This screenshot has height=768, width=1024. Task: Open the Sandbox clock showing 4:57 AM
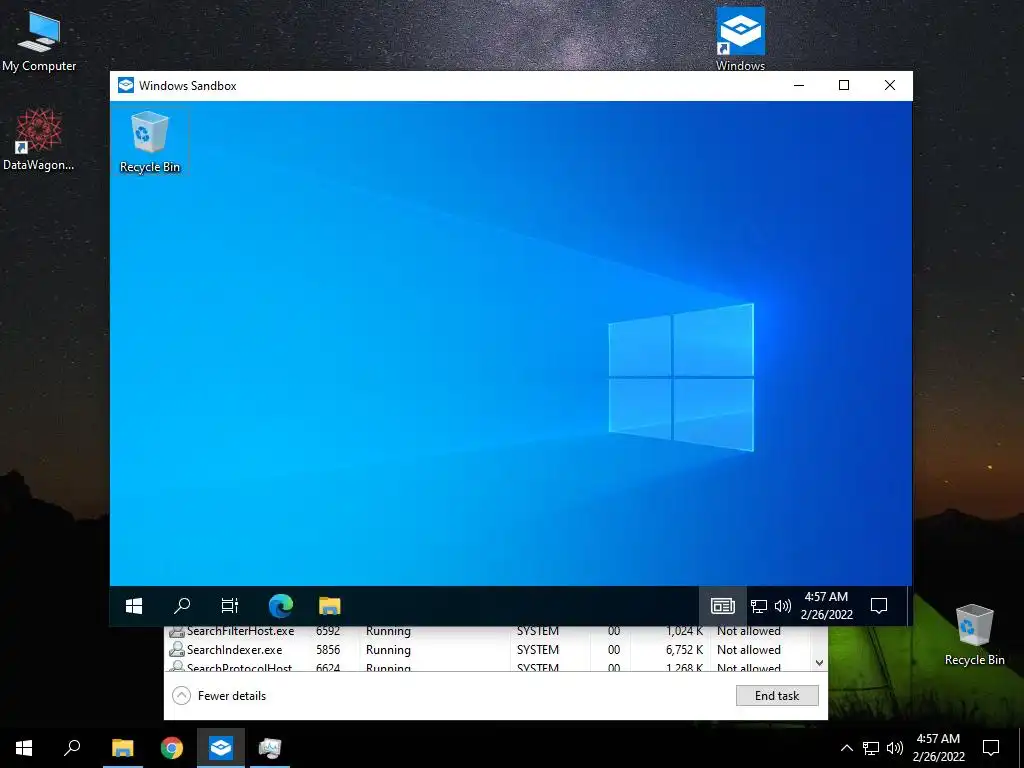(827, 605)
